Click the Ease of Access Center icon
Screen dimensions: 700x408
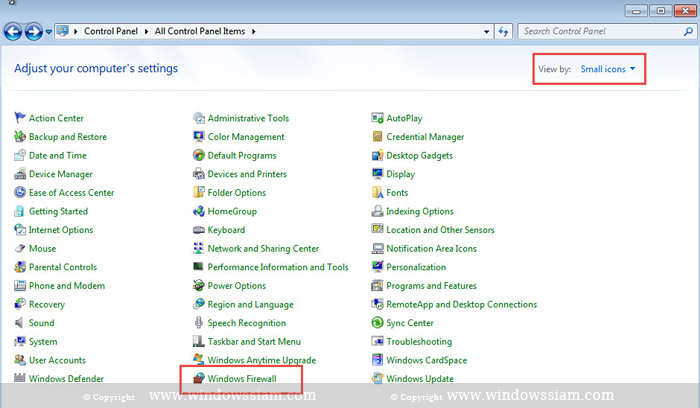pos(20,192)
